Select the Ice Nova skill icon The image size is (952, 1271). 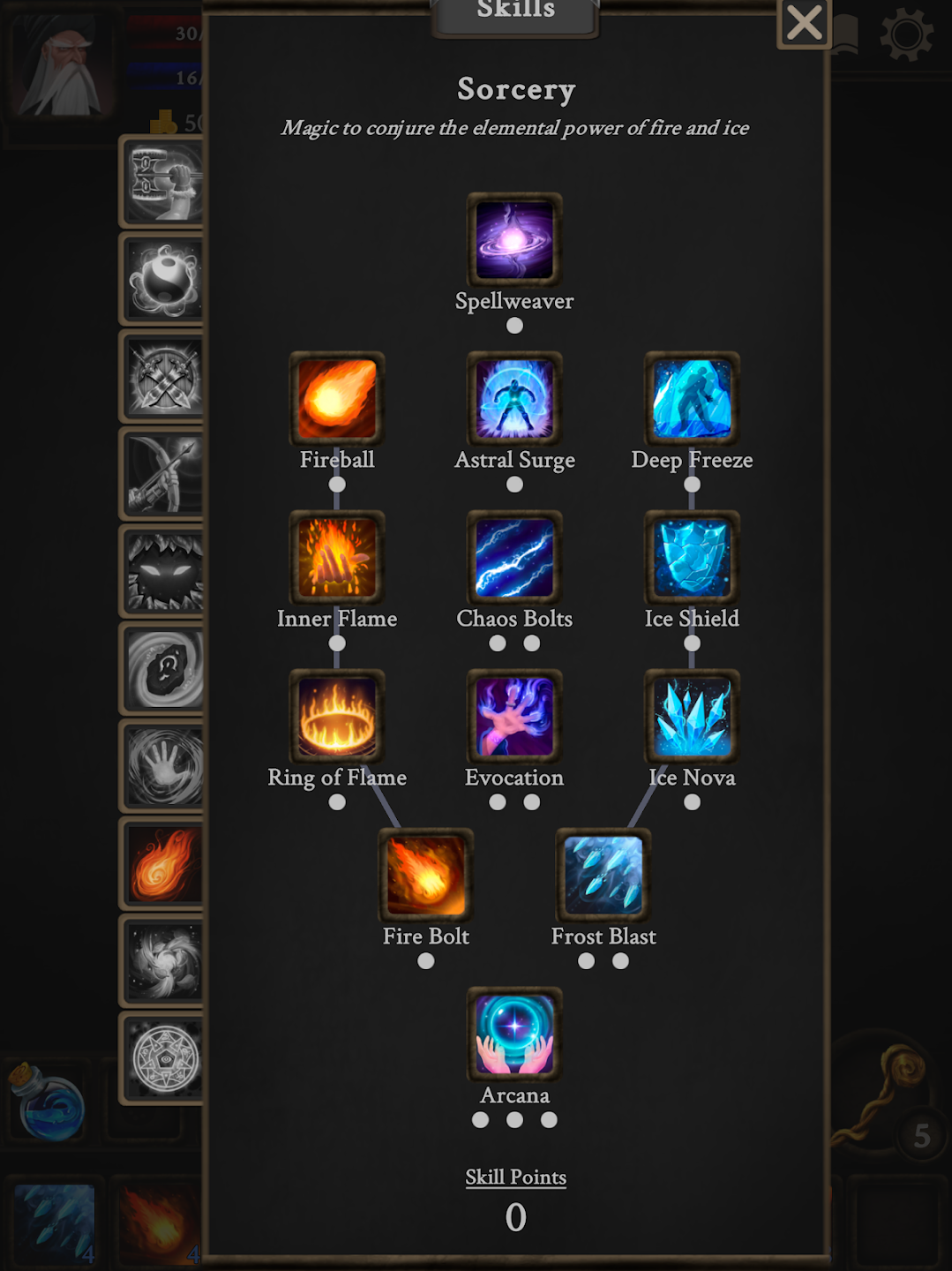click(692, 716)
